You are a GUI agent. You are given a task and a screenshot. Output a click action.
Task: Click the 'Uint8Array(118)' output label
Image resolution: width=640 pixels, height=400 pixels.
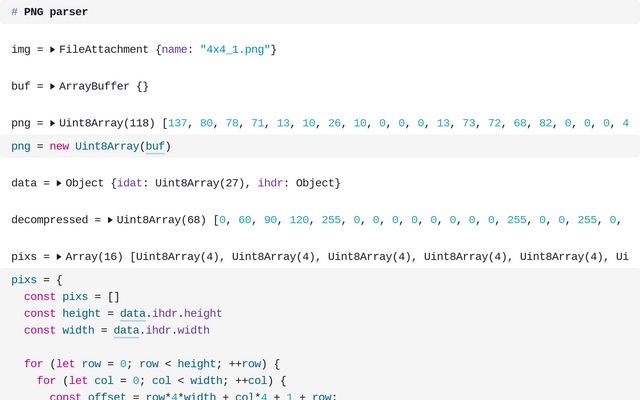pos(107,123)
